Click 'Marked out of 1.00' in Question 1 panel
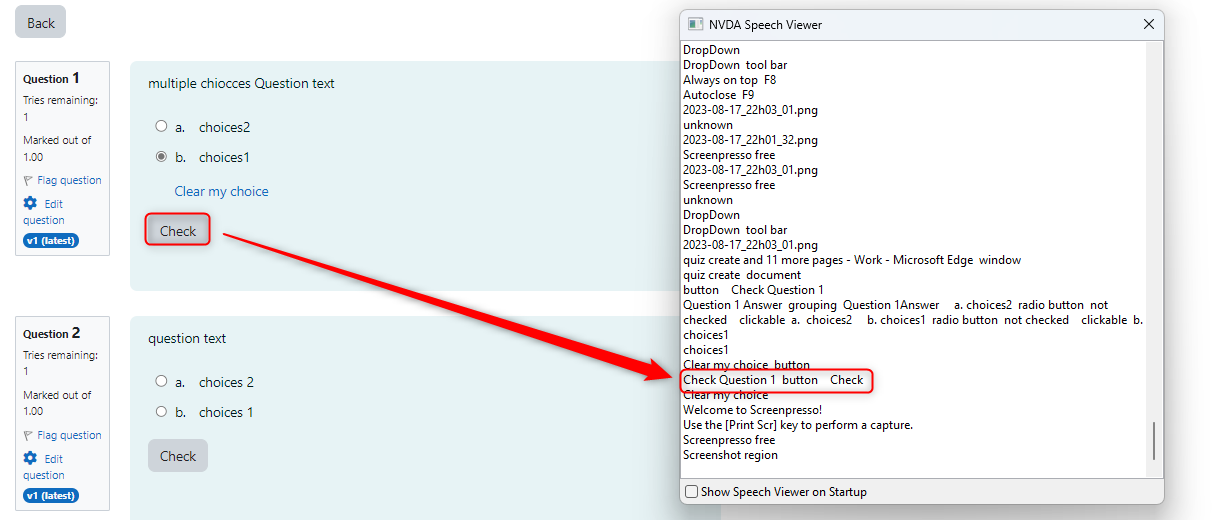Viewport: 1213px width, 520px height. click(57, 148)
